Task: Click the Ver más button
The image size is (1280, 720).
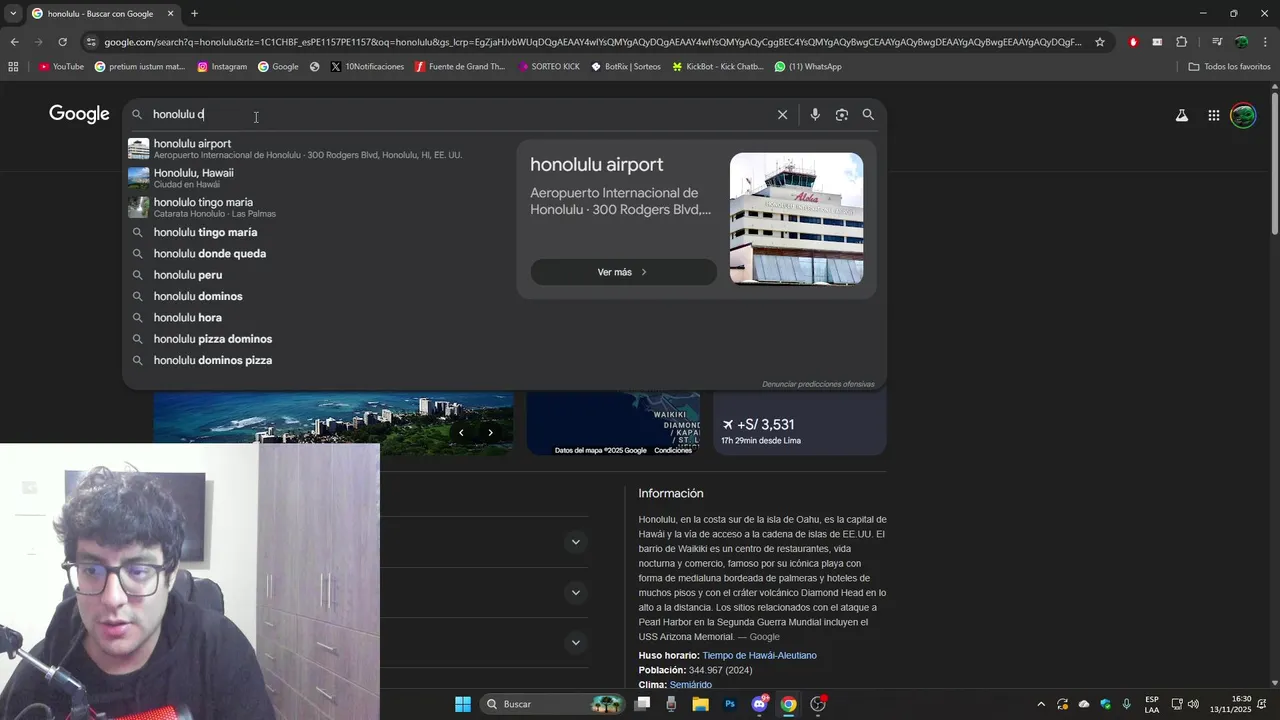Action: coord(623,272)
